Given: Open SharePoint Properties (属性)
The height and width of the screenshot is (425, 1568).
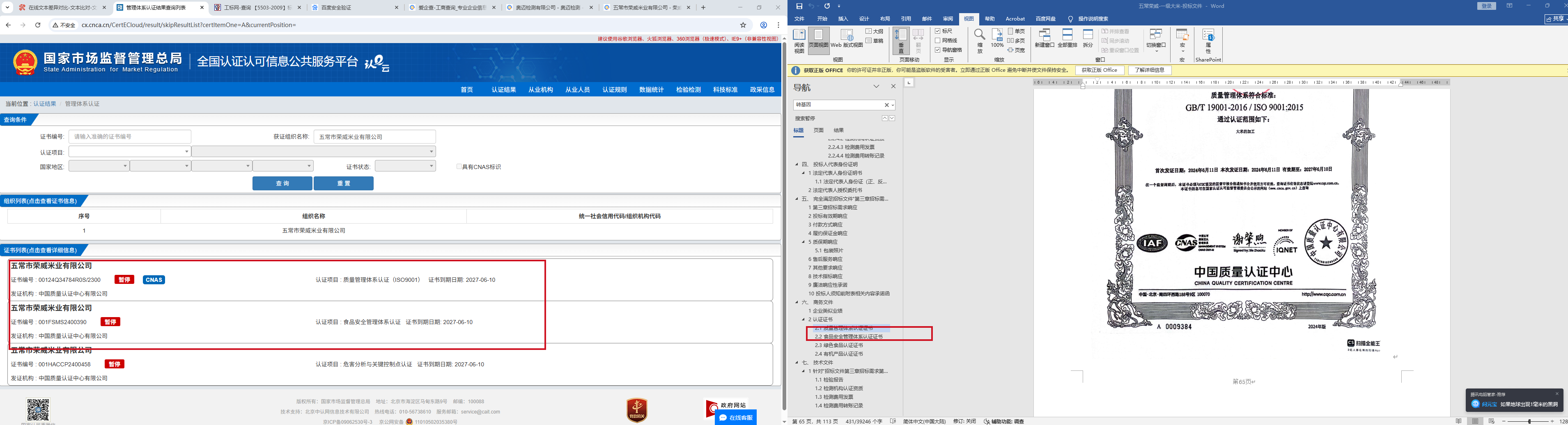Looking at the screenshot, I should click(1208, 41).
